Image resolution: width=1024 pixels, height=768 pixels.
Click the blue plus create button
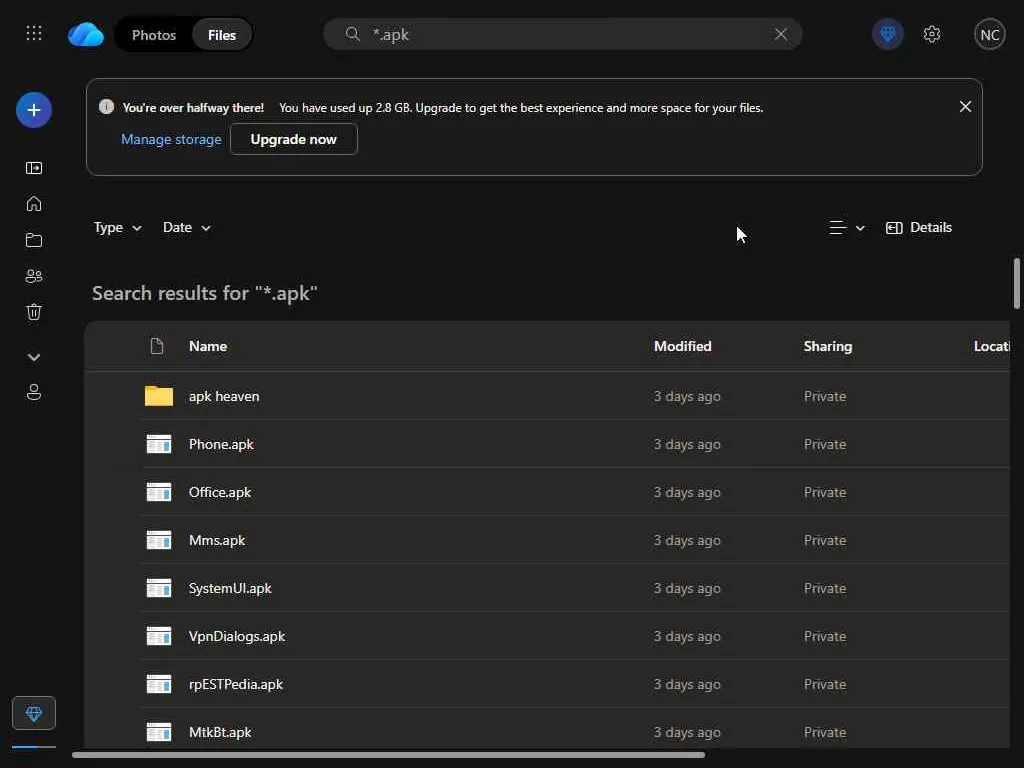click(34, 110)
